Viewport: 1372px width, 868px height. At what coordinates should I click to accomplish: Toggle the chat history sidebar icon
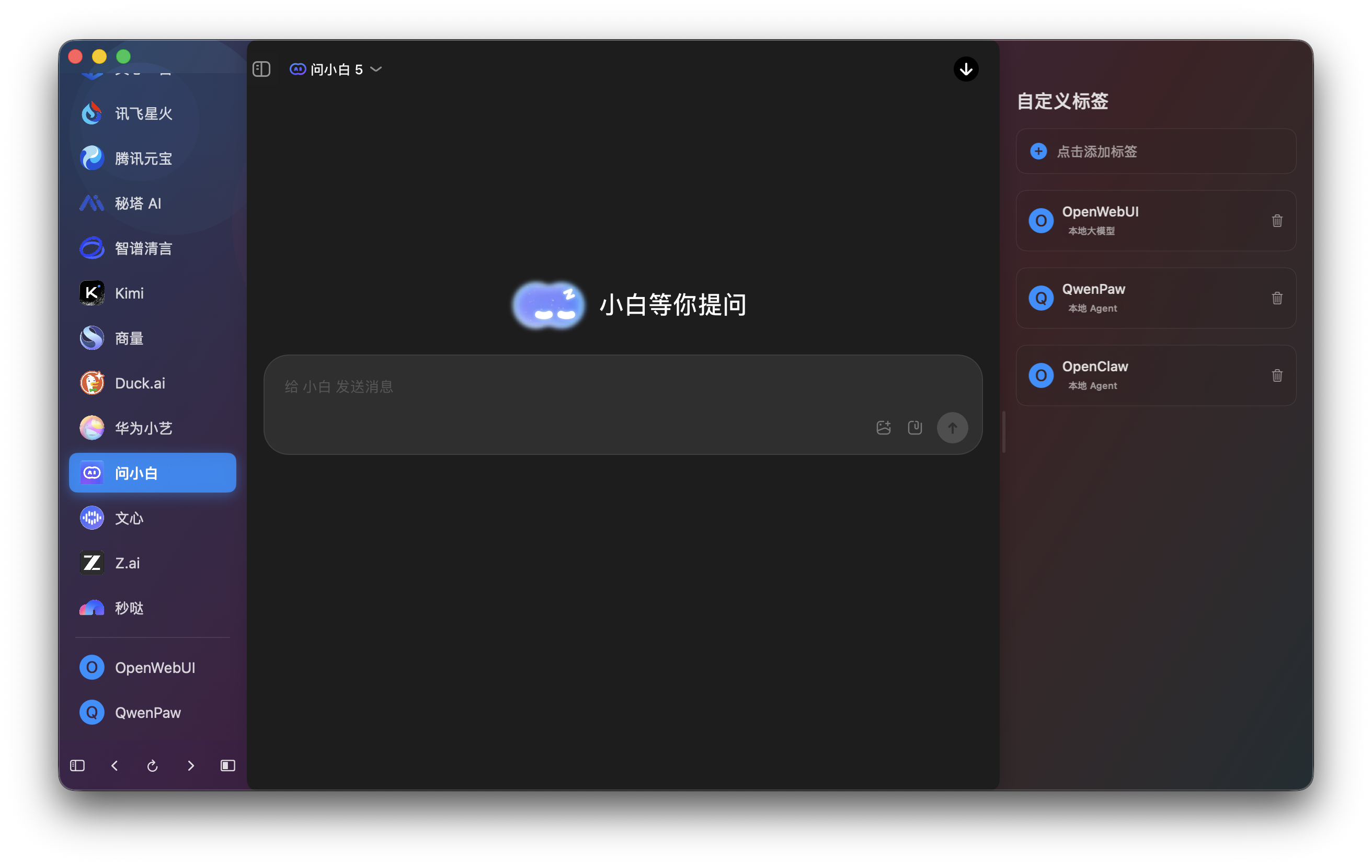point(261,69)
